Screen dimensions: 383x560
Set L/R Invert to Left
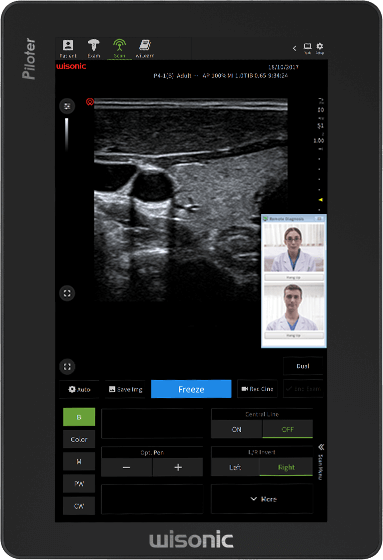point(235,467)
